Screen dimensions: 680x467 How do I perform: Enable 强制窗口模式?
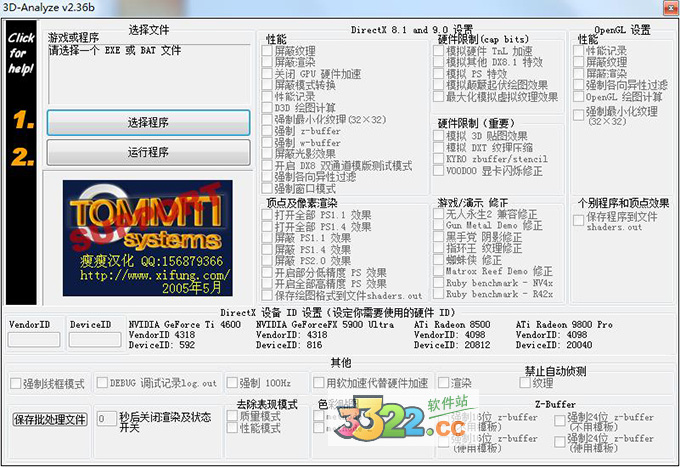tap(267, 189)
